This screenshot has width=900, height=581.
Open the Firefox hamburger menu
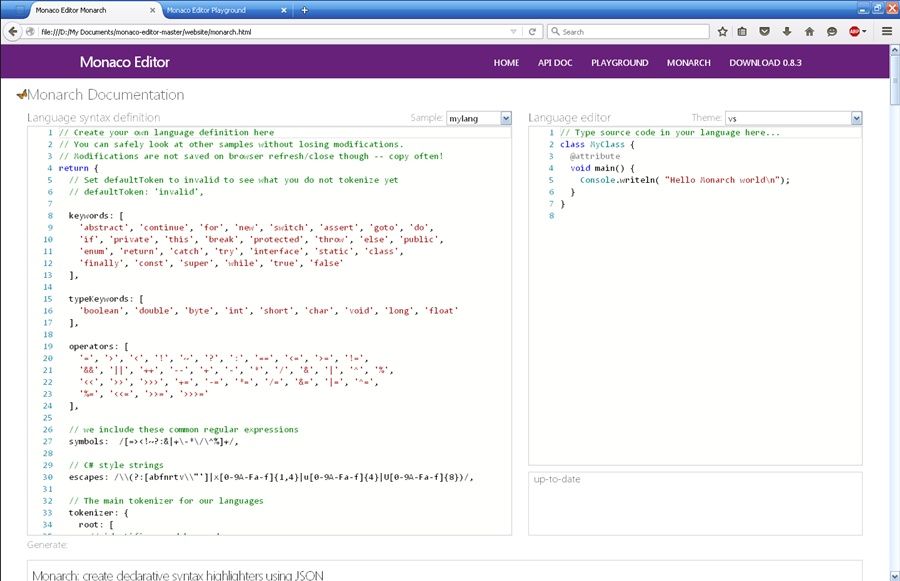point(887,32)
